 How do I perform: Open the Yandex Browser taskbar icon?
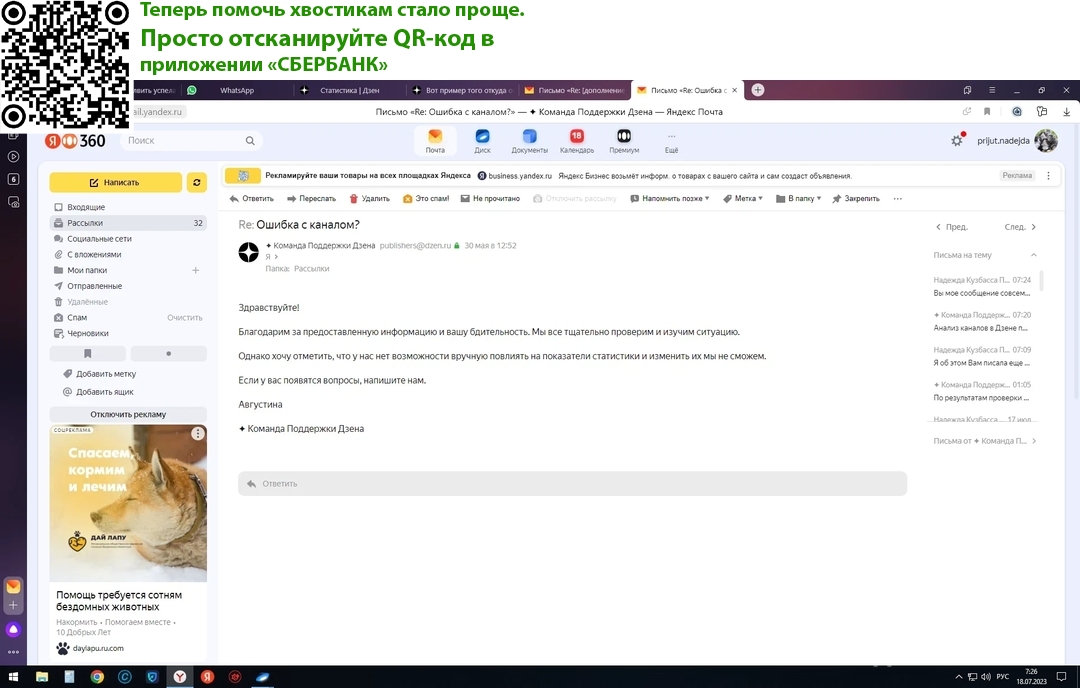coord(180,677)
